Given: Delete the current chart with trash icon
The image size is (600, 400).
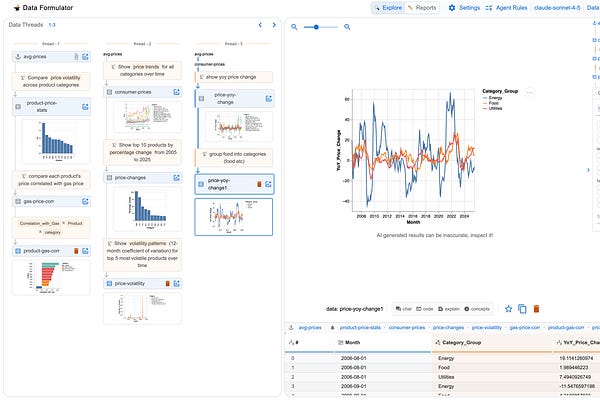Looking at the screenshot, I should point(536,309).
